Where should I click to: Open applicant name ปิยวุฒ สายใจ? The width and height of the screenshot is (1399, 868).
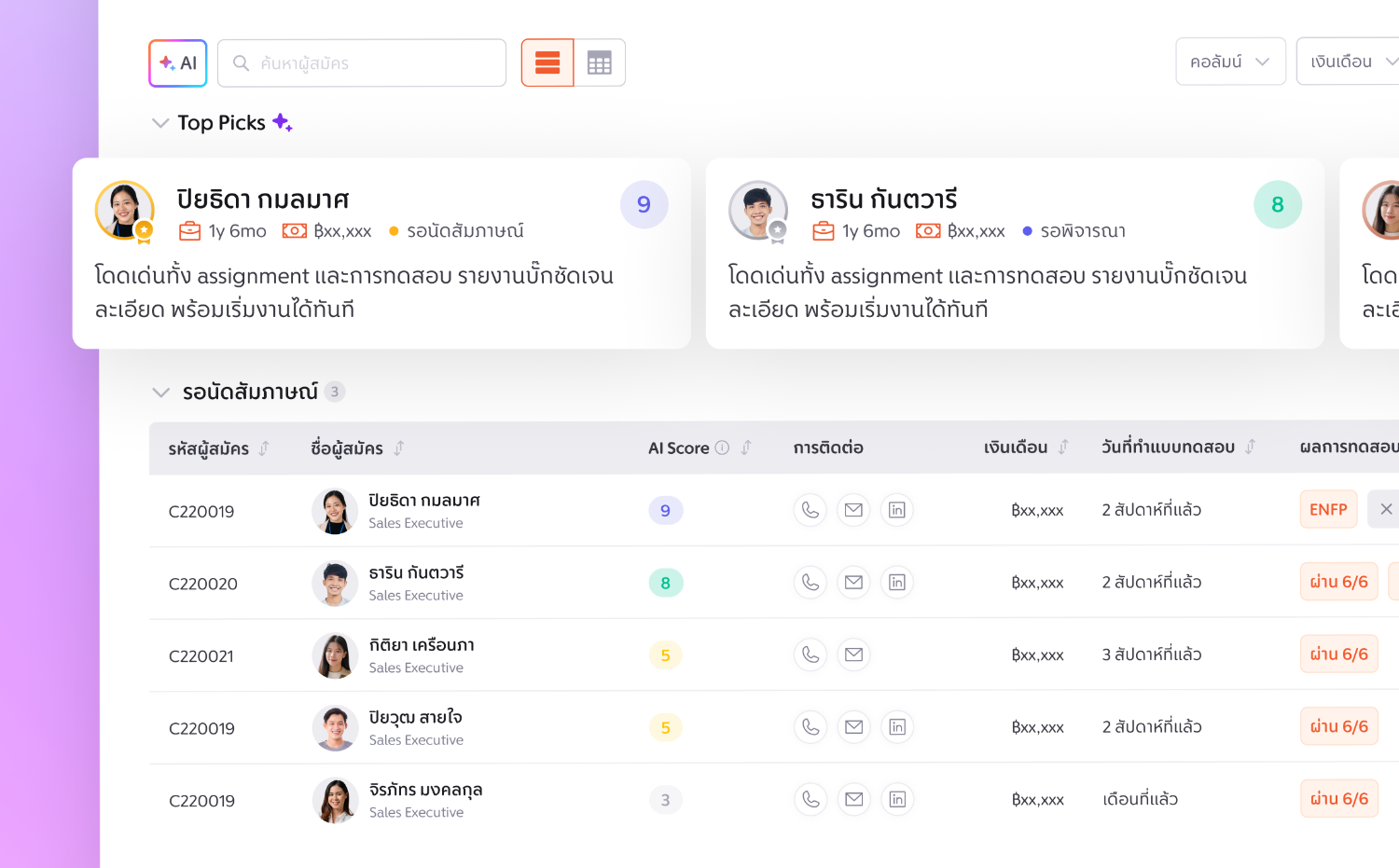pos(415,717)
